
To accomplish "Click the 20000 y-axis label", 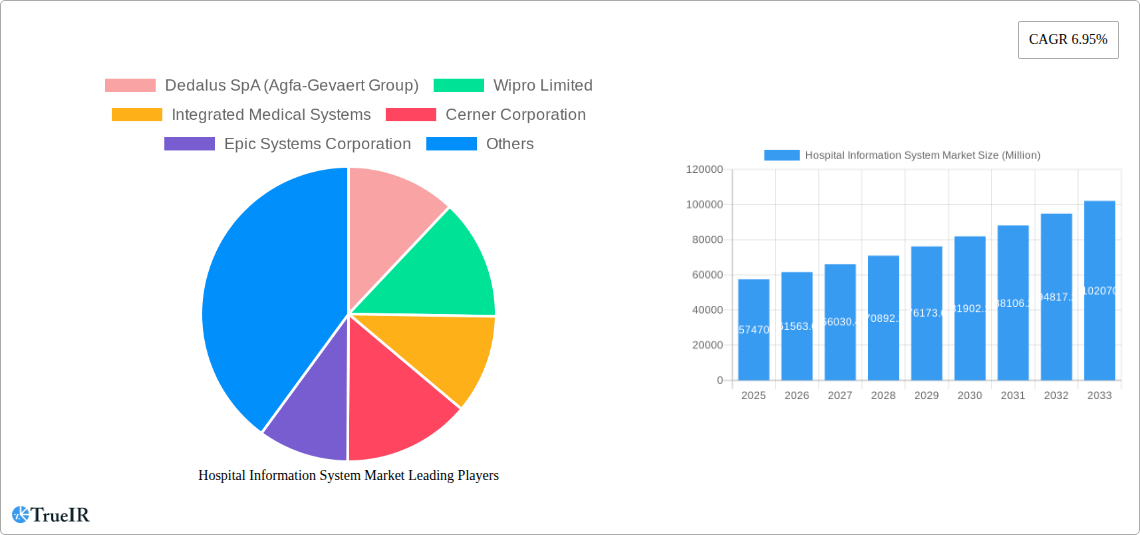I will coord(707,345).
